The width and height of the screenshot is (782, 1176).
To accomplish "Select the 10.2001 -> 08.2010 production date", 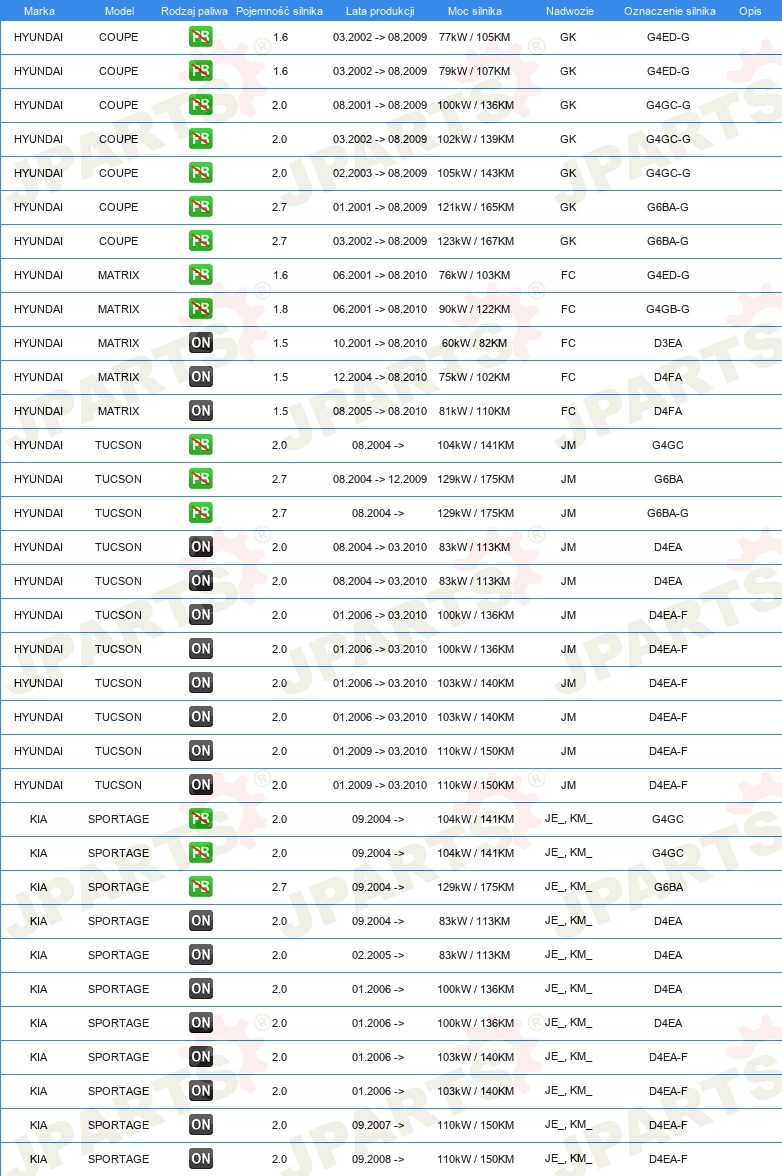I will (380, 343).
